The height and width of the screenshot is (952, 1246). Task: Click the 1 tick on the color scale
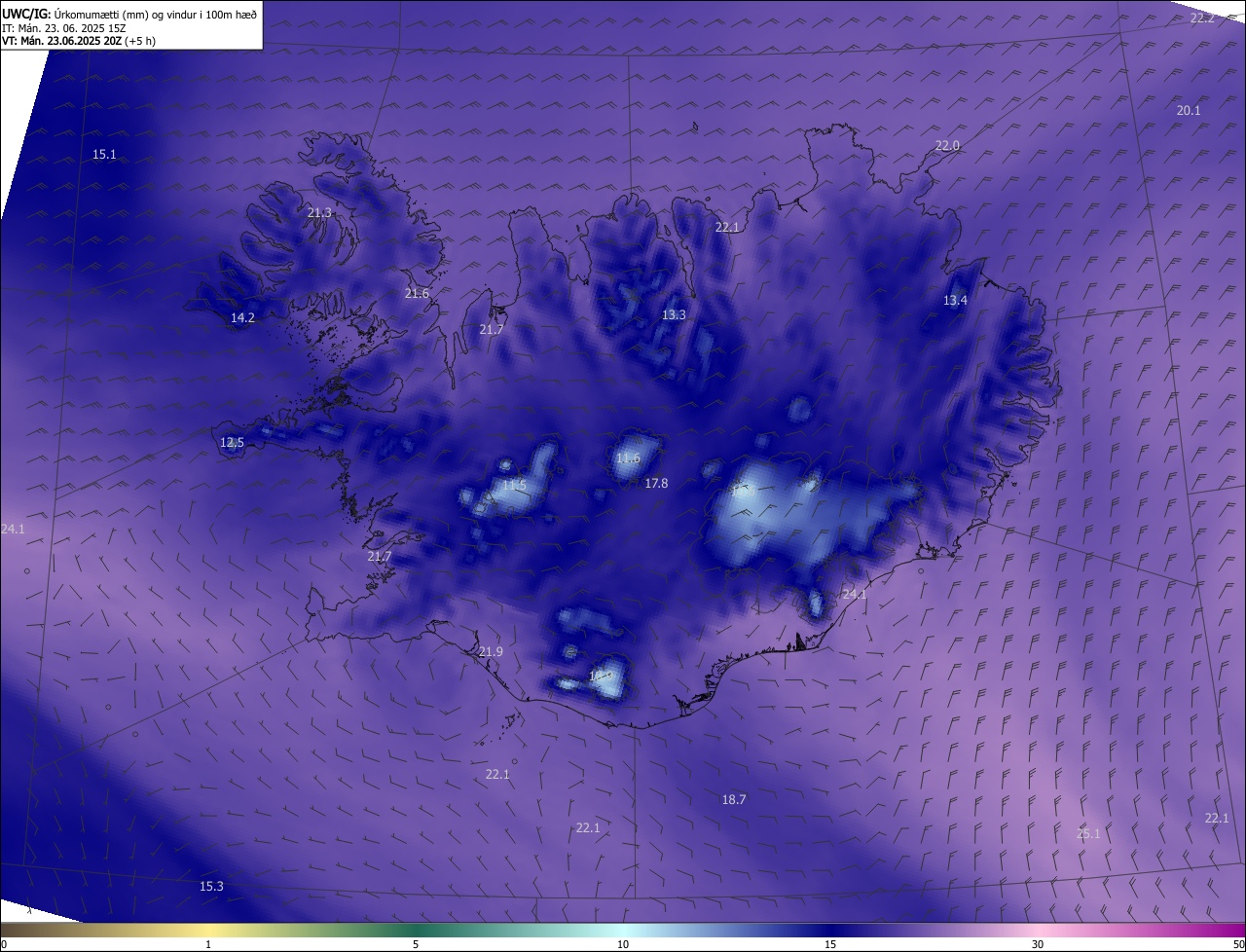[x=208, y=944]
